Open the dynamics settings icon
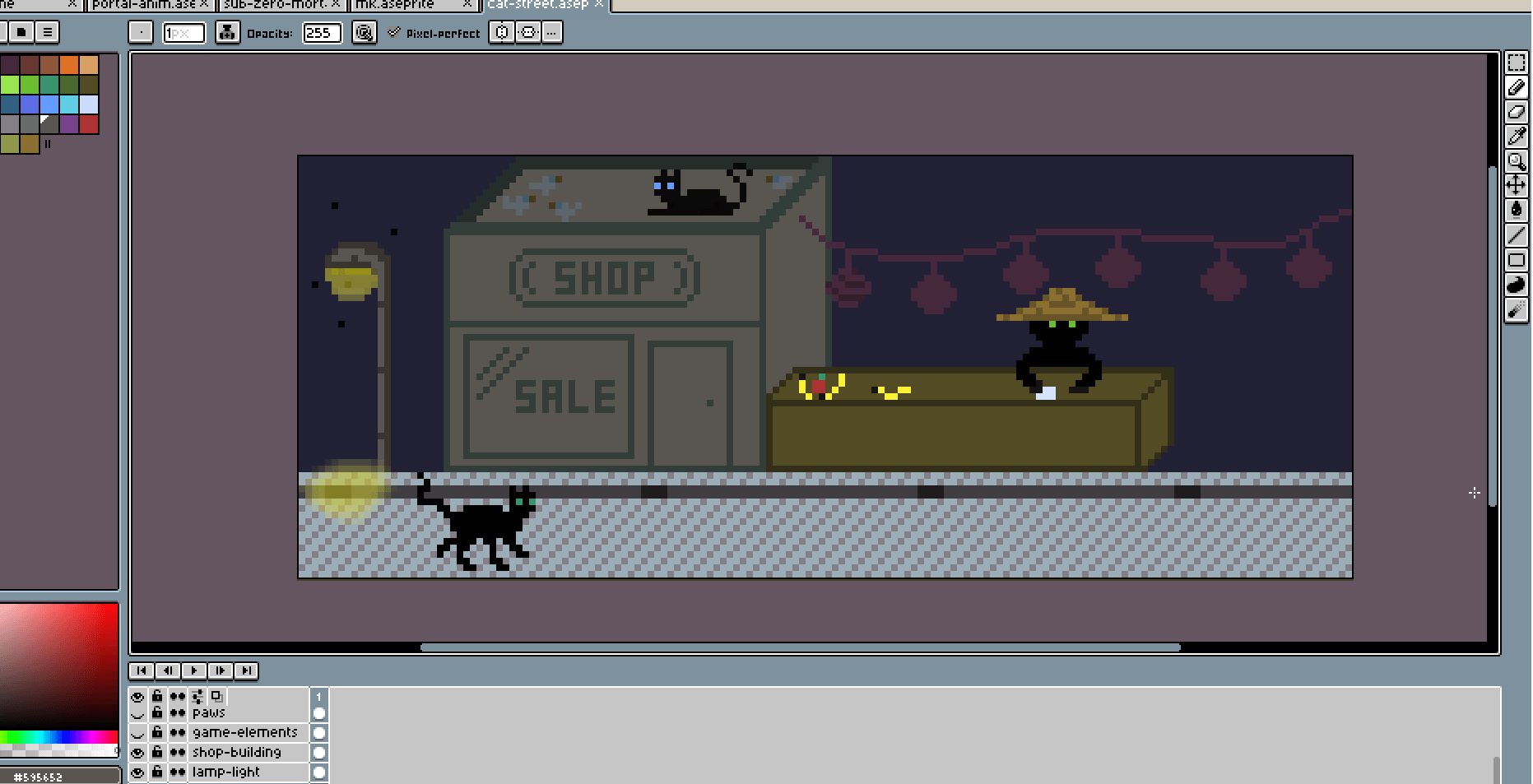The image size is (1533, 784). pos(364,33)
